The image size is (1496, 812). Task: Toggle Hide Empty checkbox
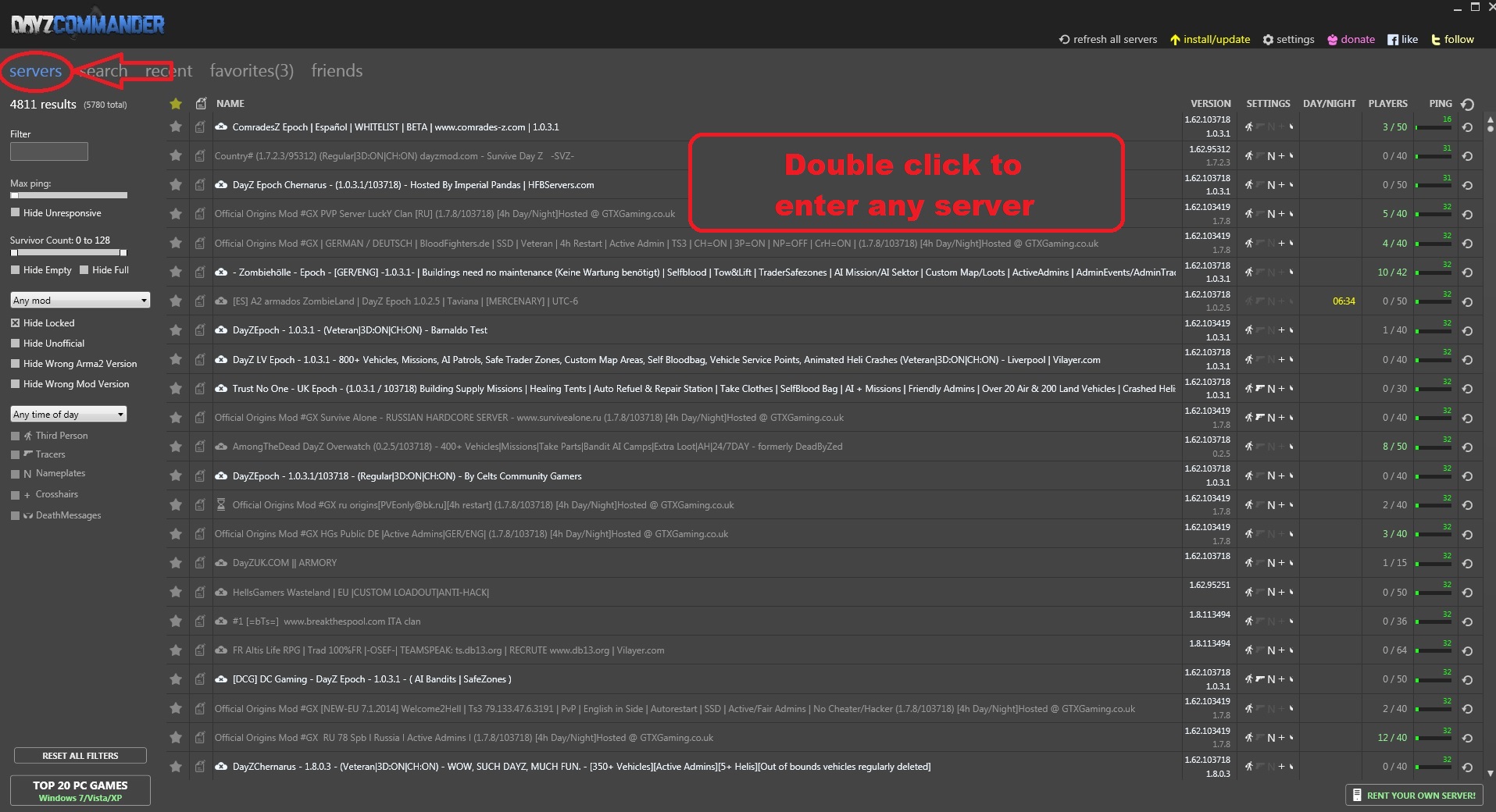[x=15, y=269]
